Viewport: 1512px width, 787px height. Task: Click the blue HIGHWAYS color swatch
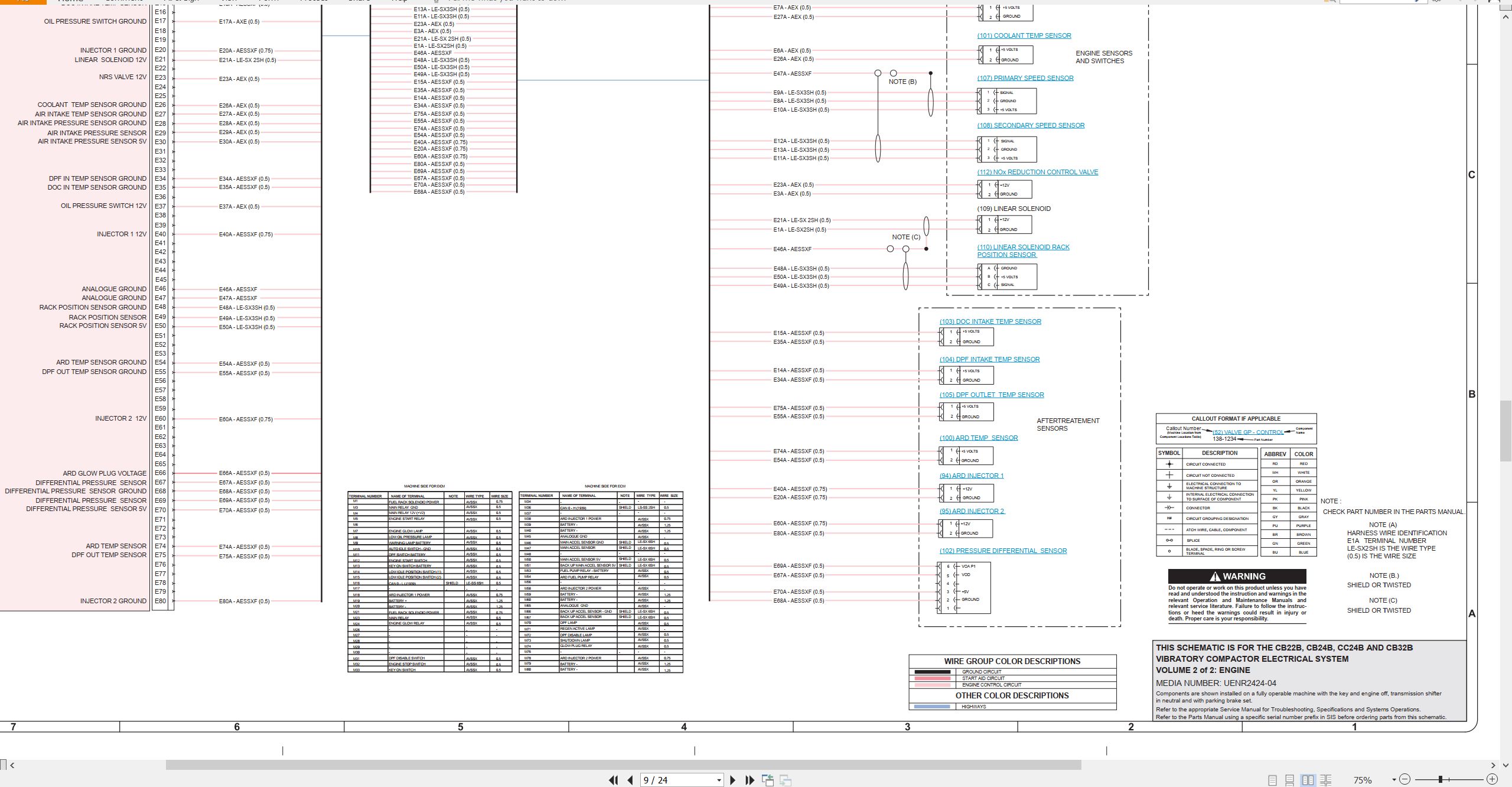coord(932,707)
